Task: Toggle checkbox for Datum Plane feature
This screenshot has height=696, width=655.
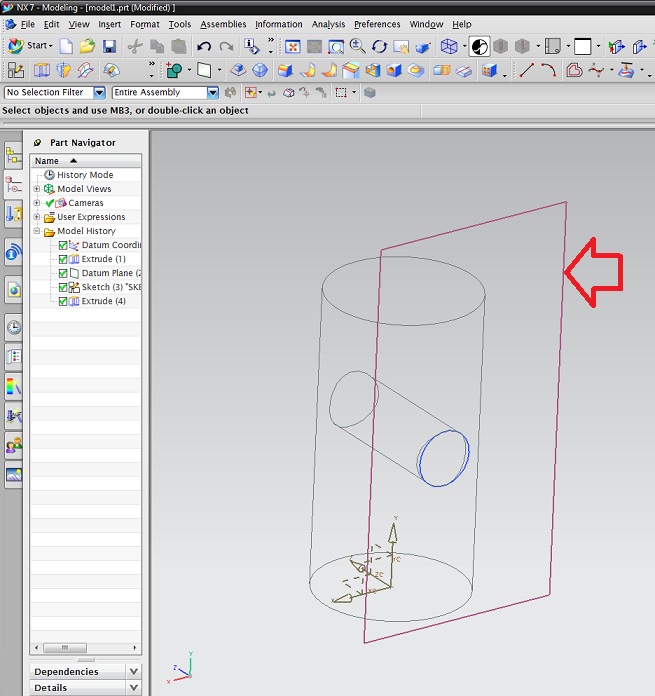Action: point(63,273)
